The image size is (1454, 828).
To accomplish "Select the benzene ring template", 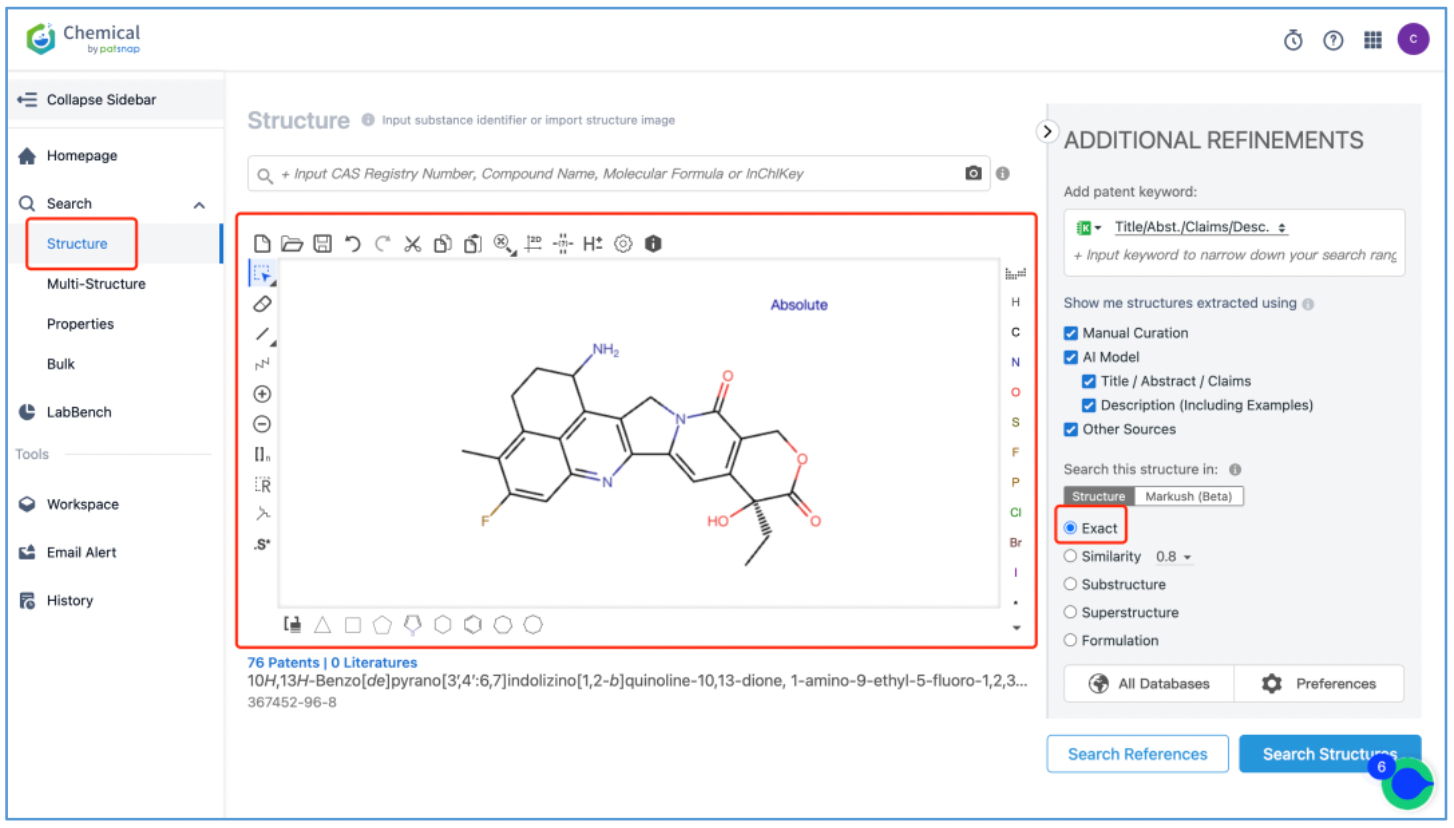I will 473,625.
